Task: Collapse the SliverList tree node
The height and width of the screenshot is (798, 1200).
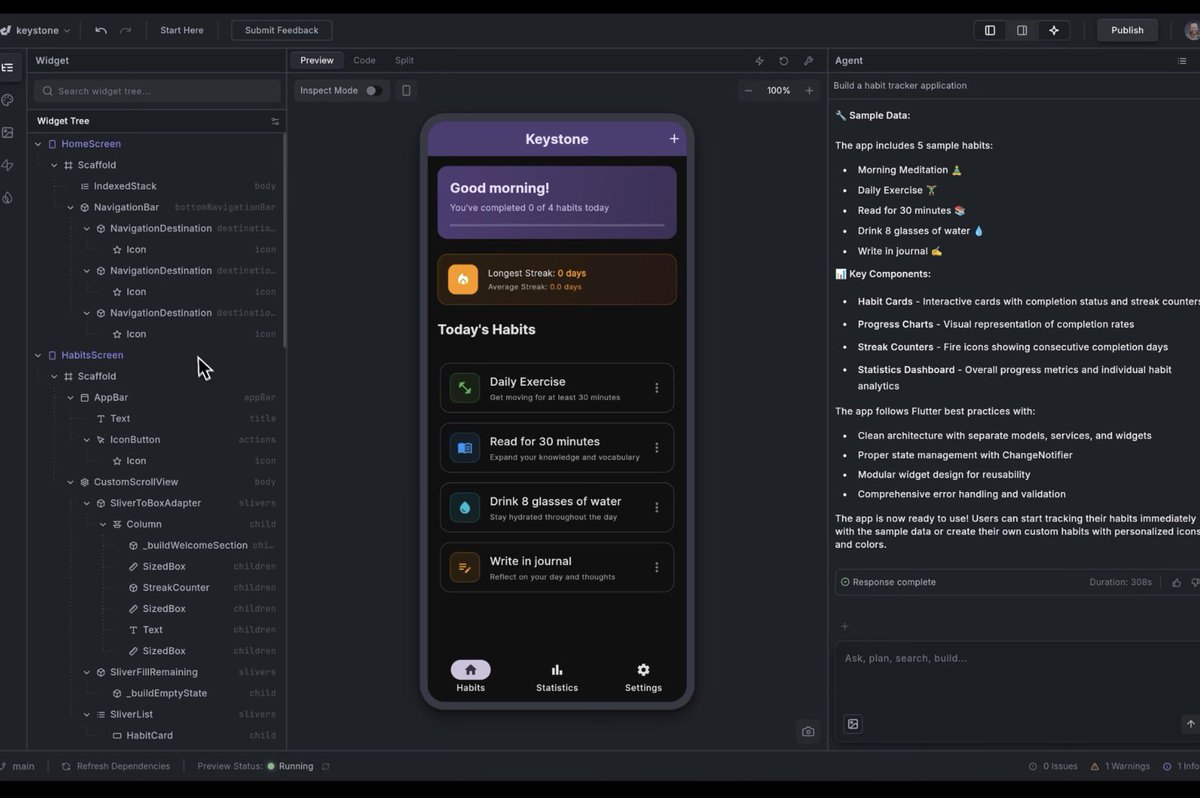Action: (x=87, y=715)
